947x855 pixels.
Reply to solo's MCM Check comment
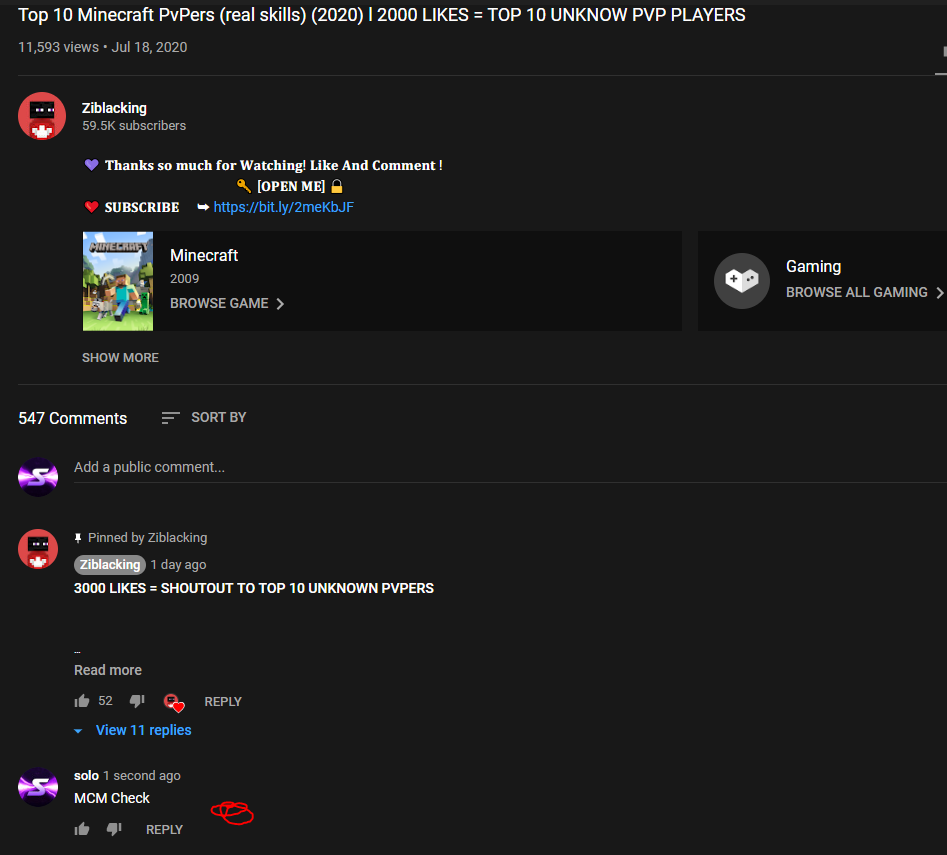pos(164,830)
